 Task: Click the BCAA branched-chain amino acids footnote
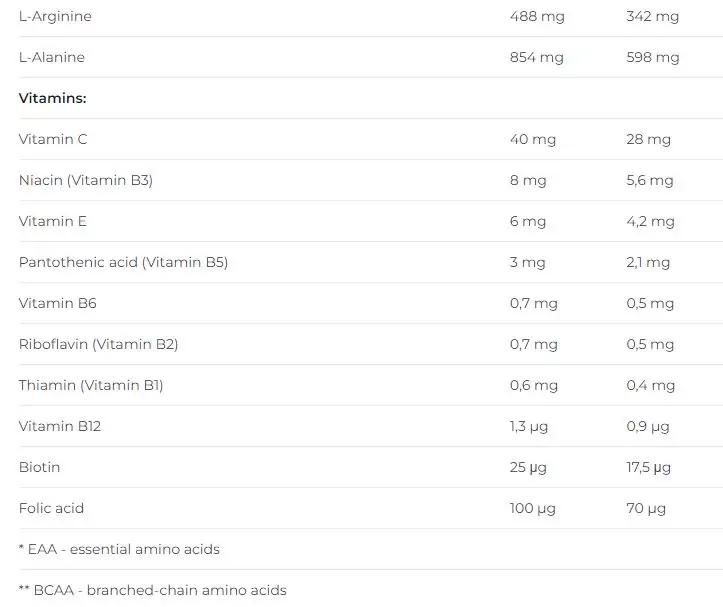click(153, 590)
